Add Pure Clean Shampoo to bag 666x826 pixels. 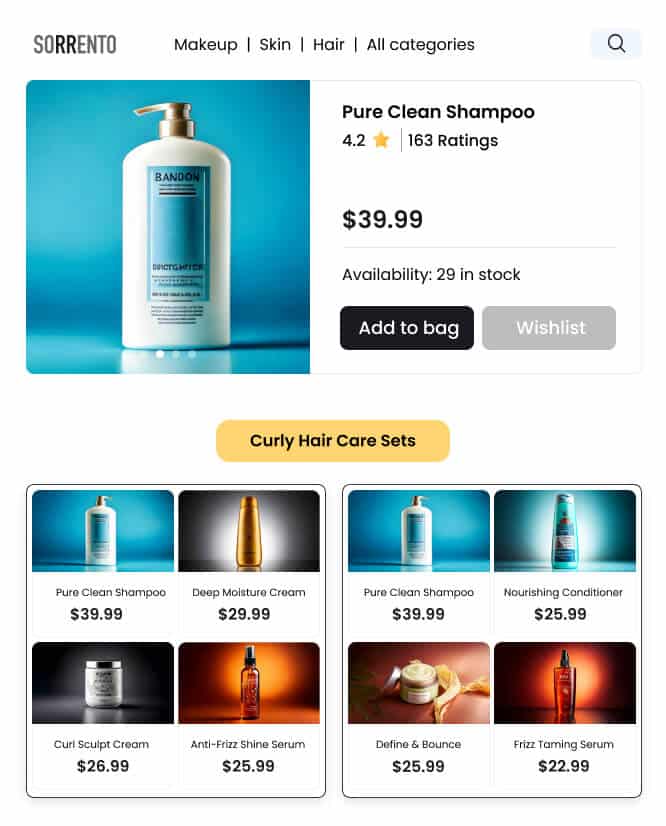pos(407,328)
